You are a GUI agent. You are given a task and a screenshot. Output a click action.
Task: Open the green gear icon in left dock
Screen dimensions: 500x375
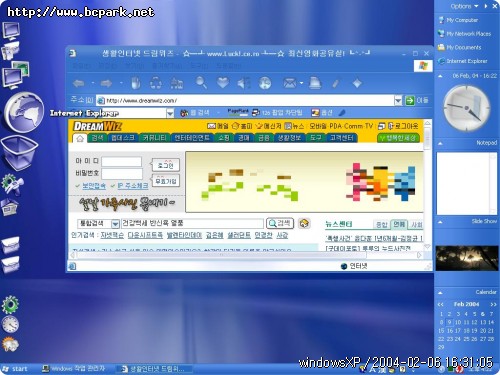[x=10, y=304]
